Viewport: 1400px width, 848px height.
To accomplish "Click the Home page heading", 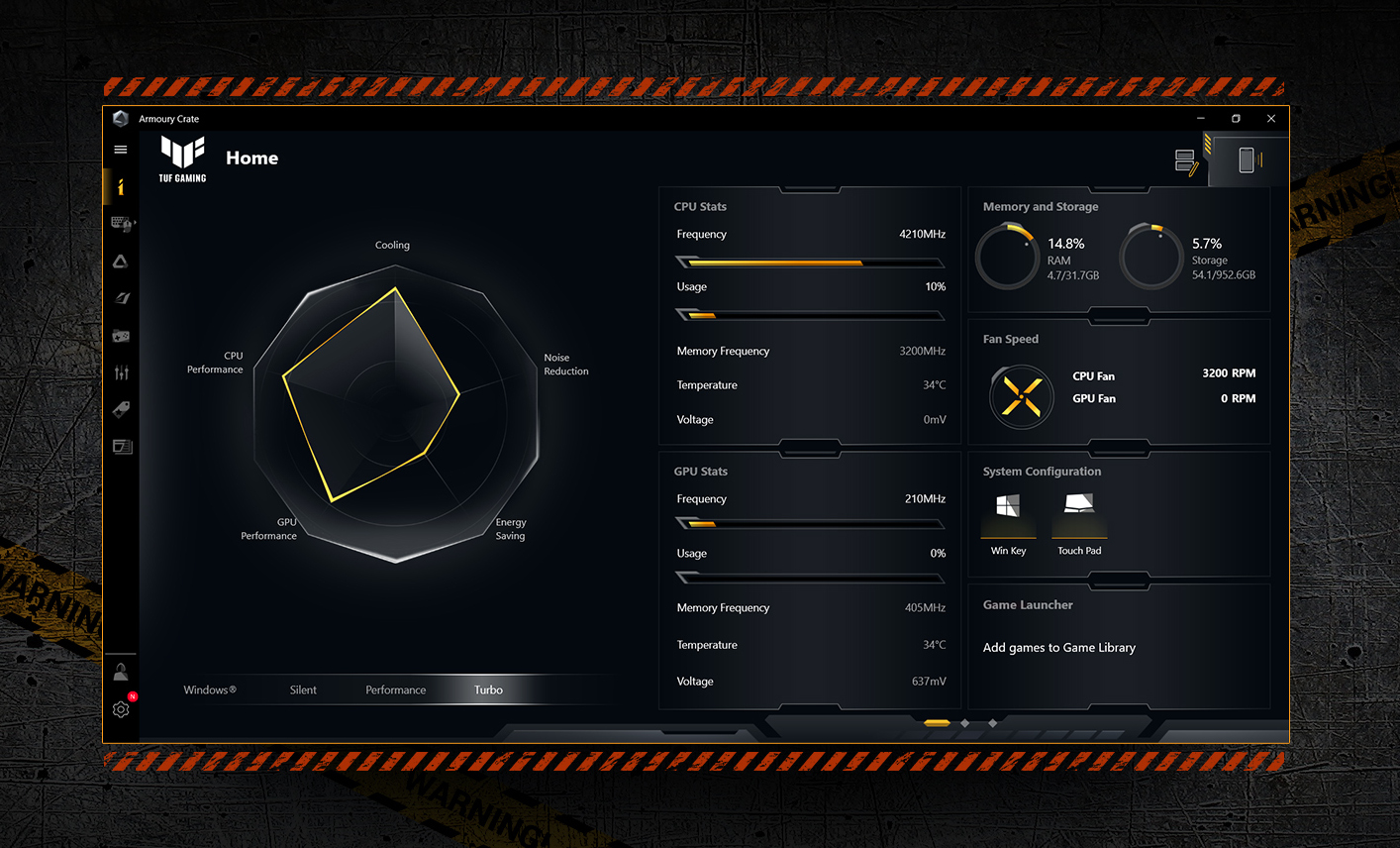I will coord(251,158).
